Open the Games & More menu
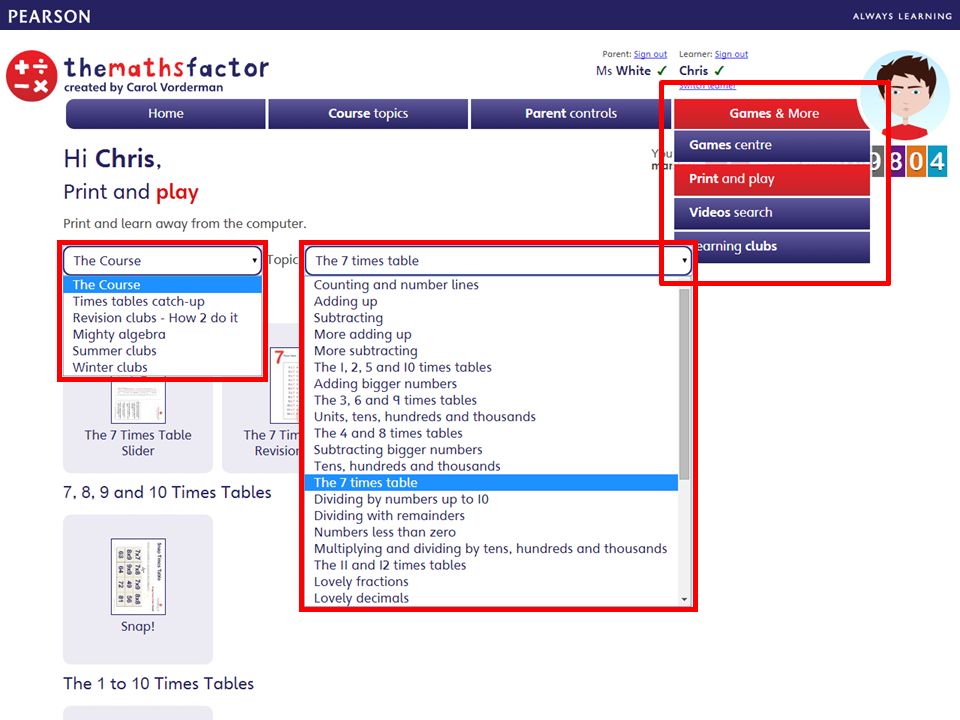Viewport: 960px width, 720px height. [x=774, y=113]
